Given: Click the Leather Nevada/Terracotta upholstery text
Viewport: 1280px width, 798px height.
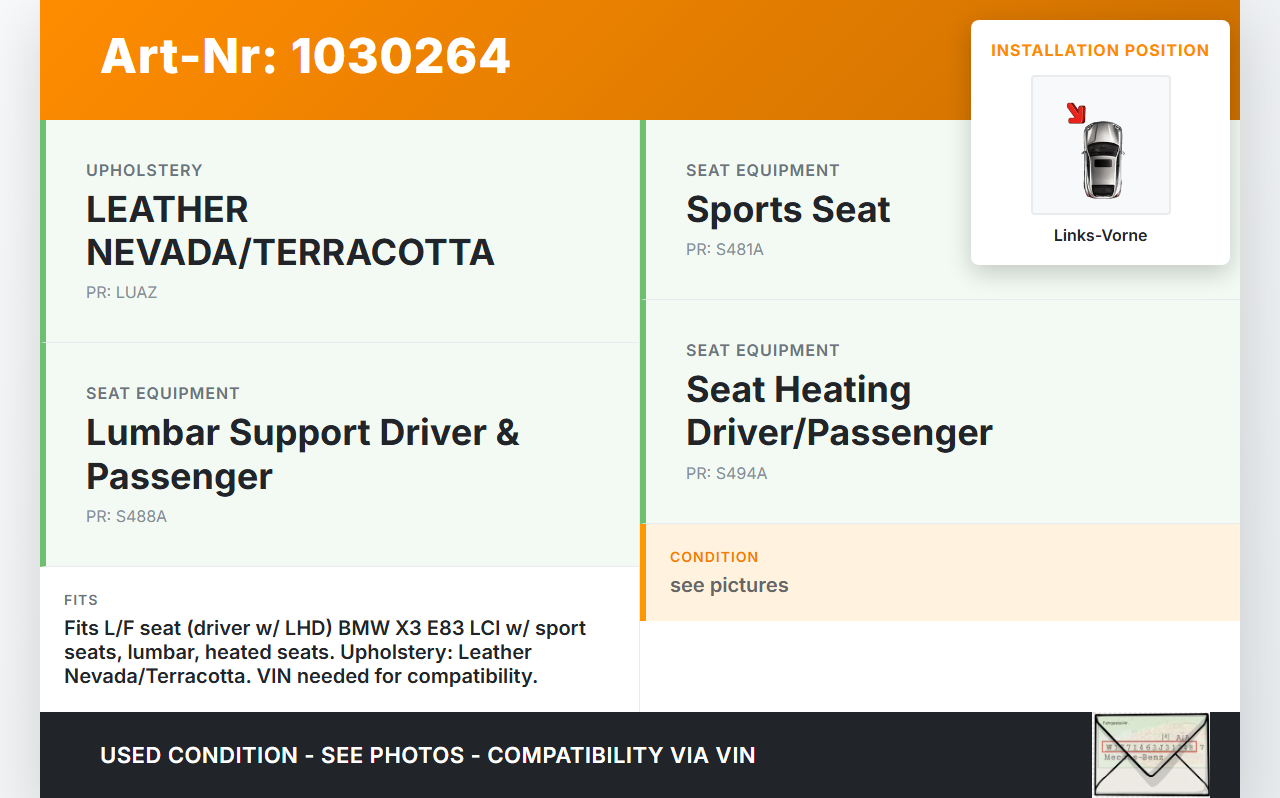Looking at the screenshot, I should 290,231.
